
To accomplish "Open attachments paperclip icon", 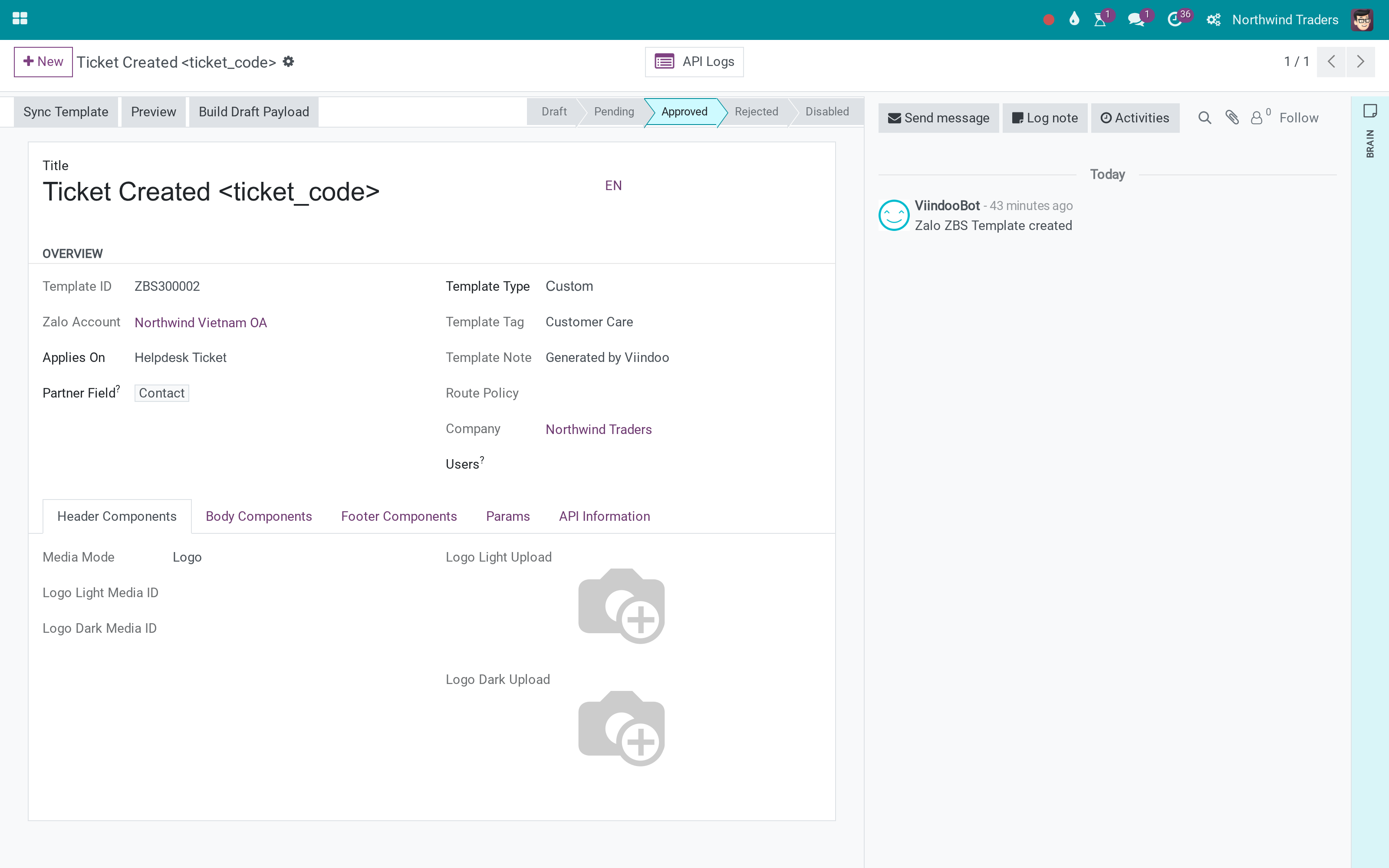I will coord(1232,118).
